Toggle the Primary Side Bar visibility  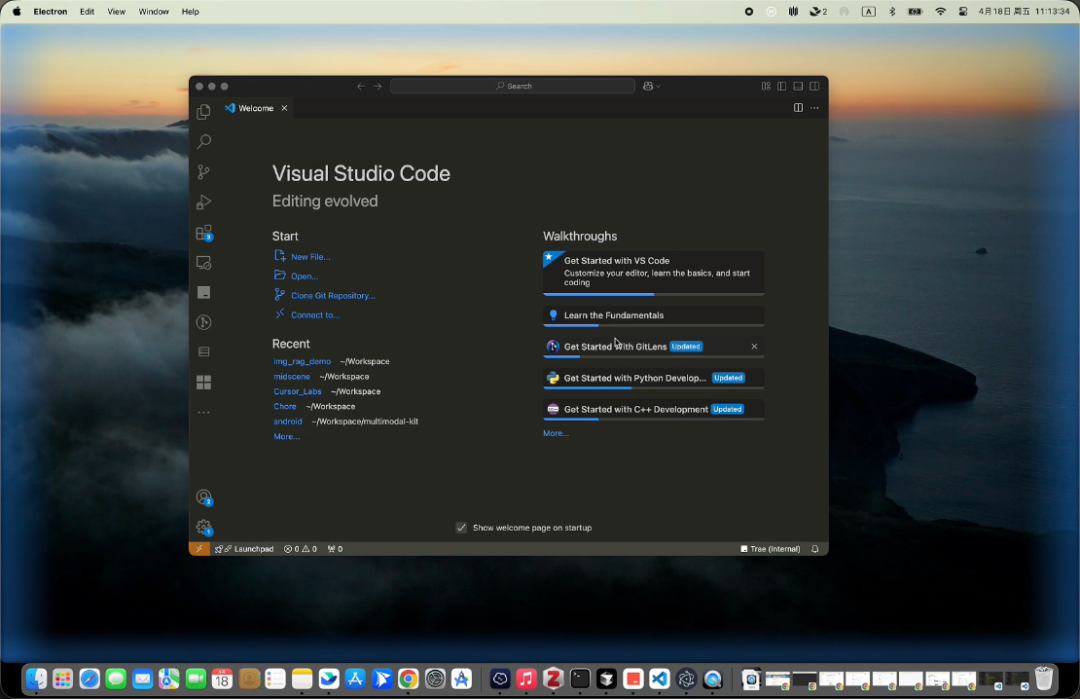point(781,86)
